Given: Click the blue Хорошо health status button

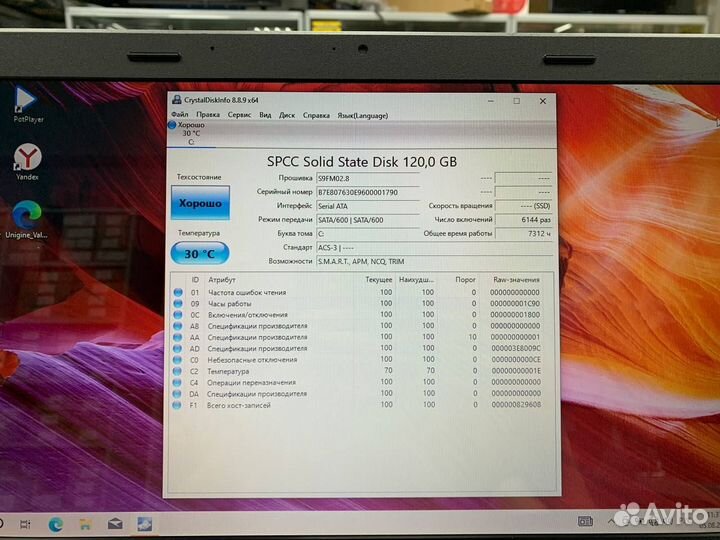Looking at the screenshot, I should pyautogui.click(x=200, y=203).
